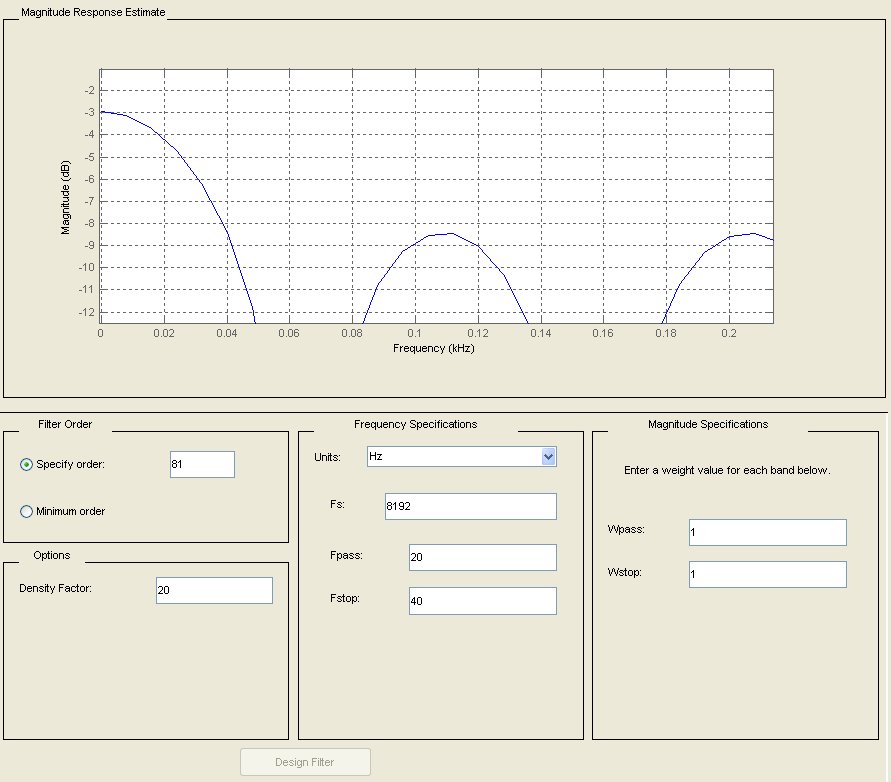The height and width of the screenshot is (782, 891).
Task: Click into the Fpass input field
Action: [x=482, y=557]
